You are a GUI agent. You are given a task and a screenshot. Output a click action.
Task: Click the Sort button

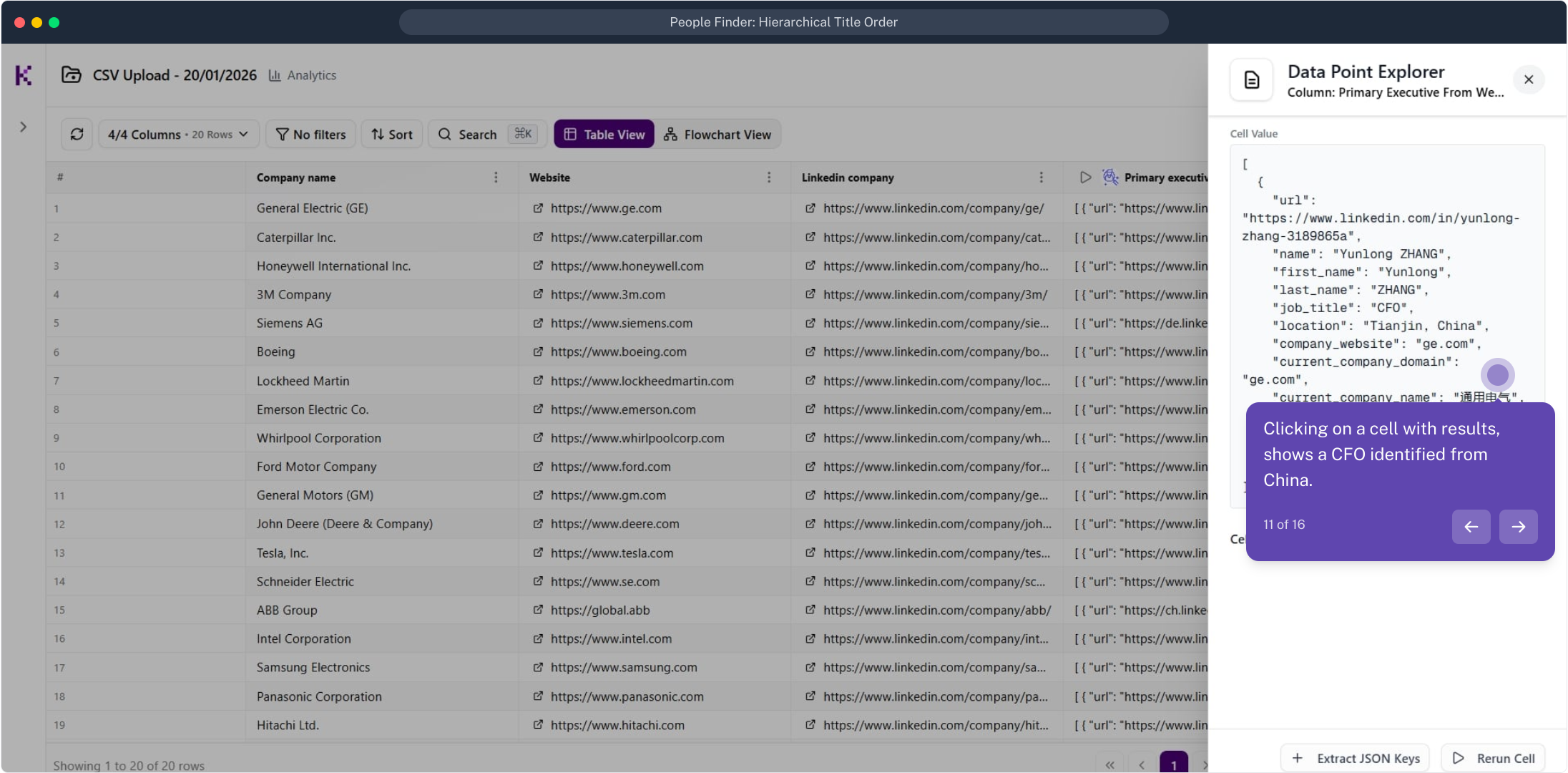(x=392, y=134)
